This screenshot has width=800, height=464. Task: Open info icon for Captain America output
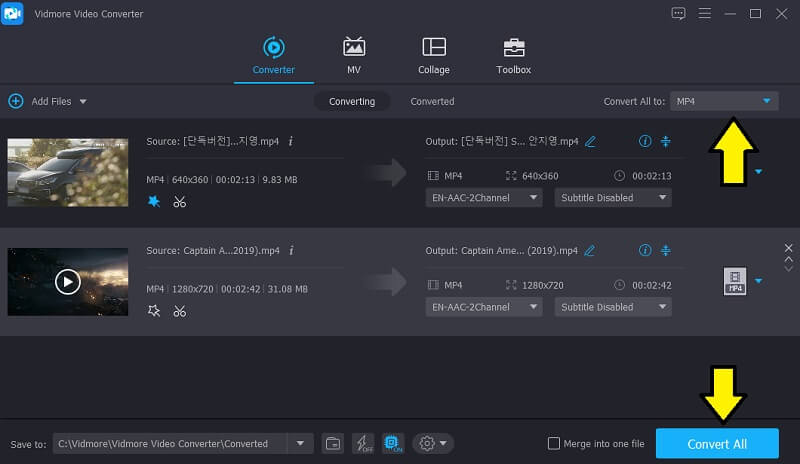(x=645, y=250)
